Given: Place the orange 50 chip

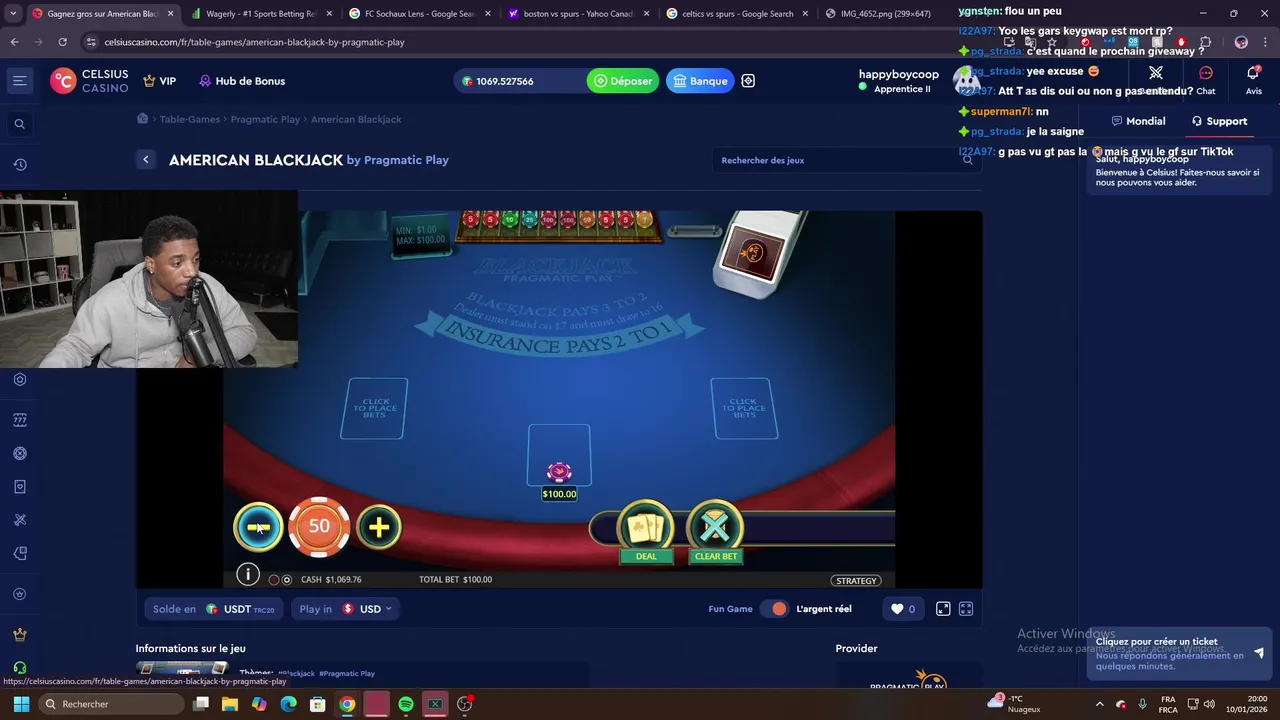Looking at the screenshot, I should tap(319, 526).
